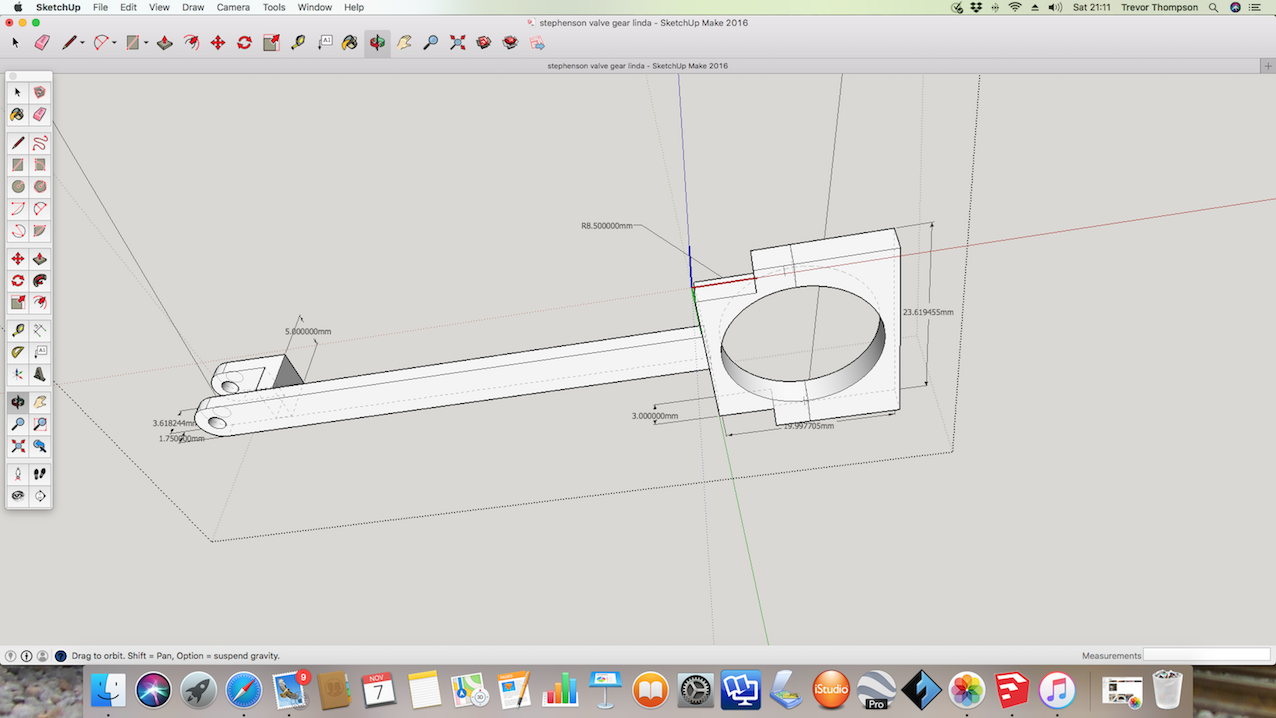Select the Paint Bucket in top toolbar
Screen dimensions: 1276x718
(x=350, y=43)
